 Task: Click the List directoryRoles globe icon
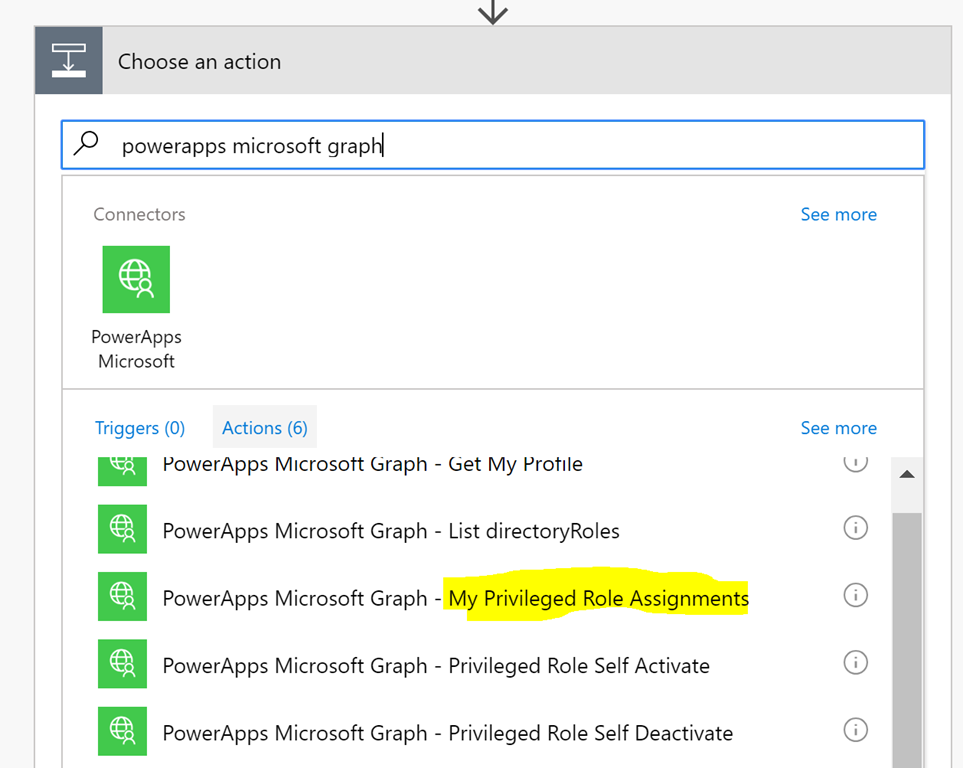click(122, 529)
